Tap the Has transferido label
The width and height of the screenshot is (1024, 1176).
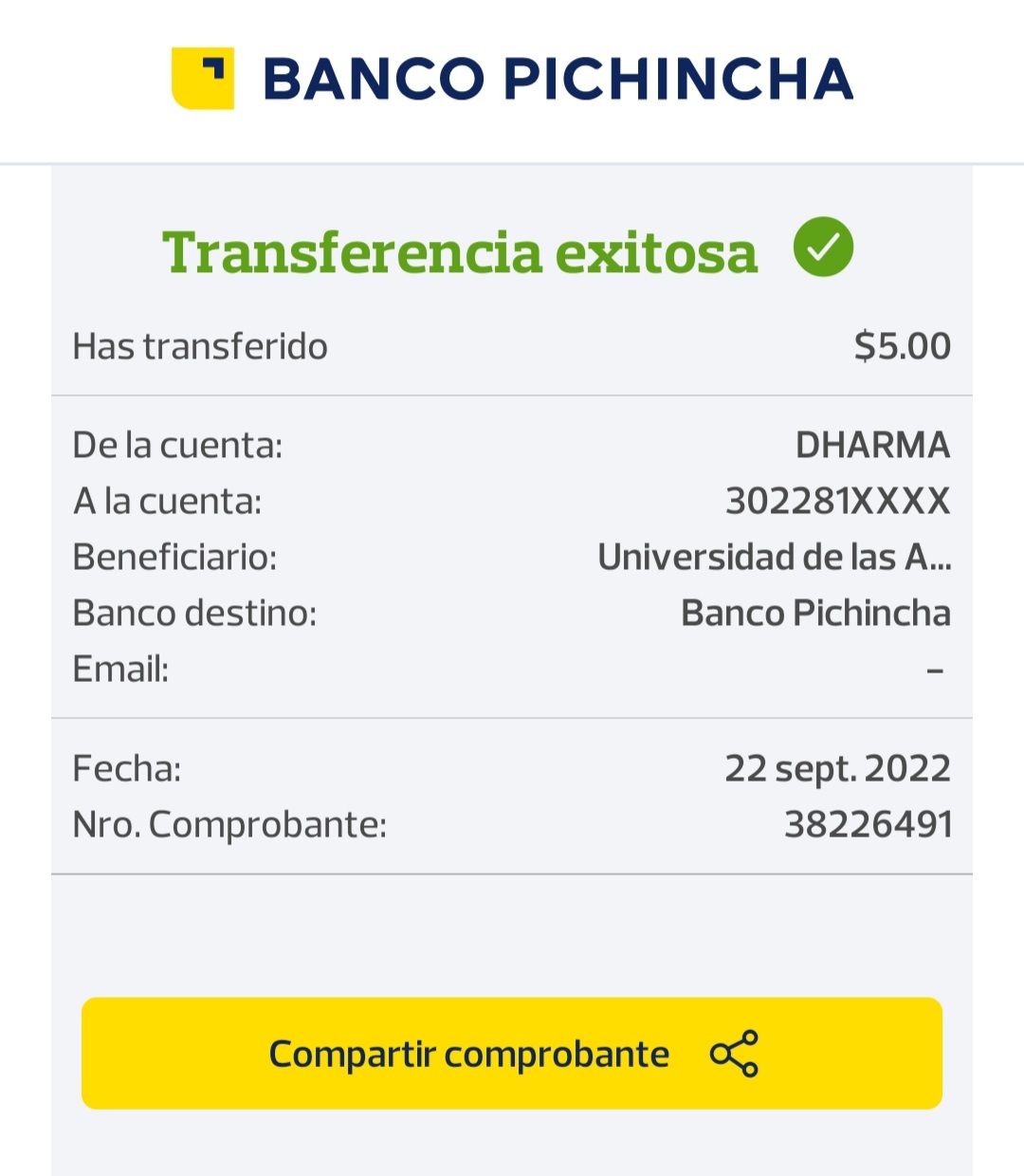pos(200,347)
